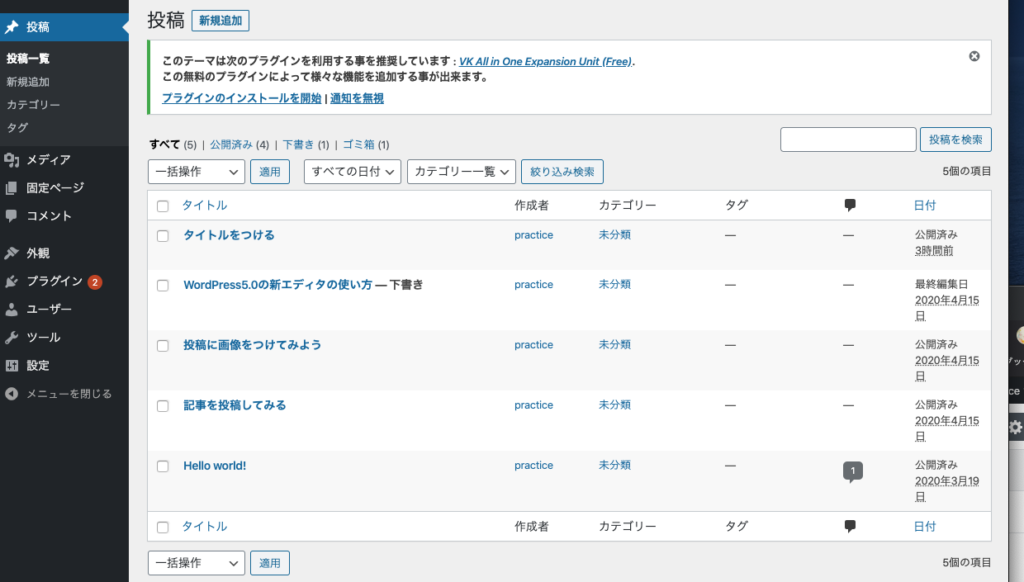
Task: Click the Plugins (プラグイン) plug icon
Action: [11, 281]
